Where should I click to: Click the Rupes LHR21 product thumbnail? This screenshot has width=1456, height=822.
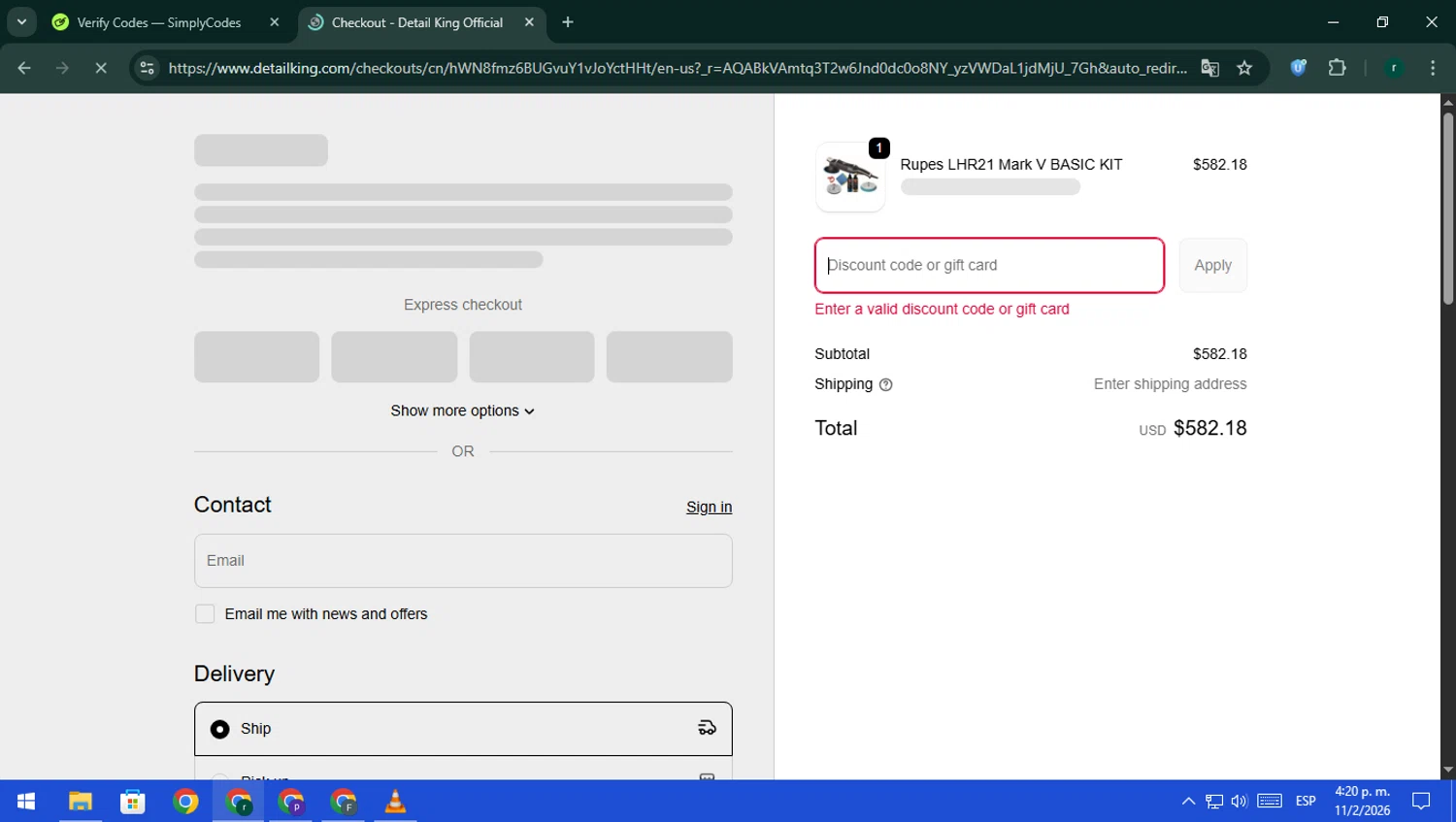pyautogui.click(x=850, y=177)
